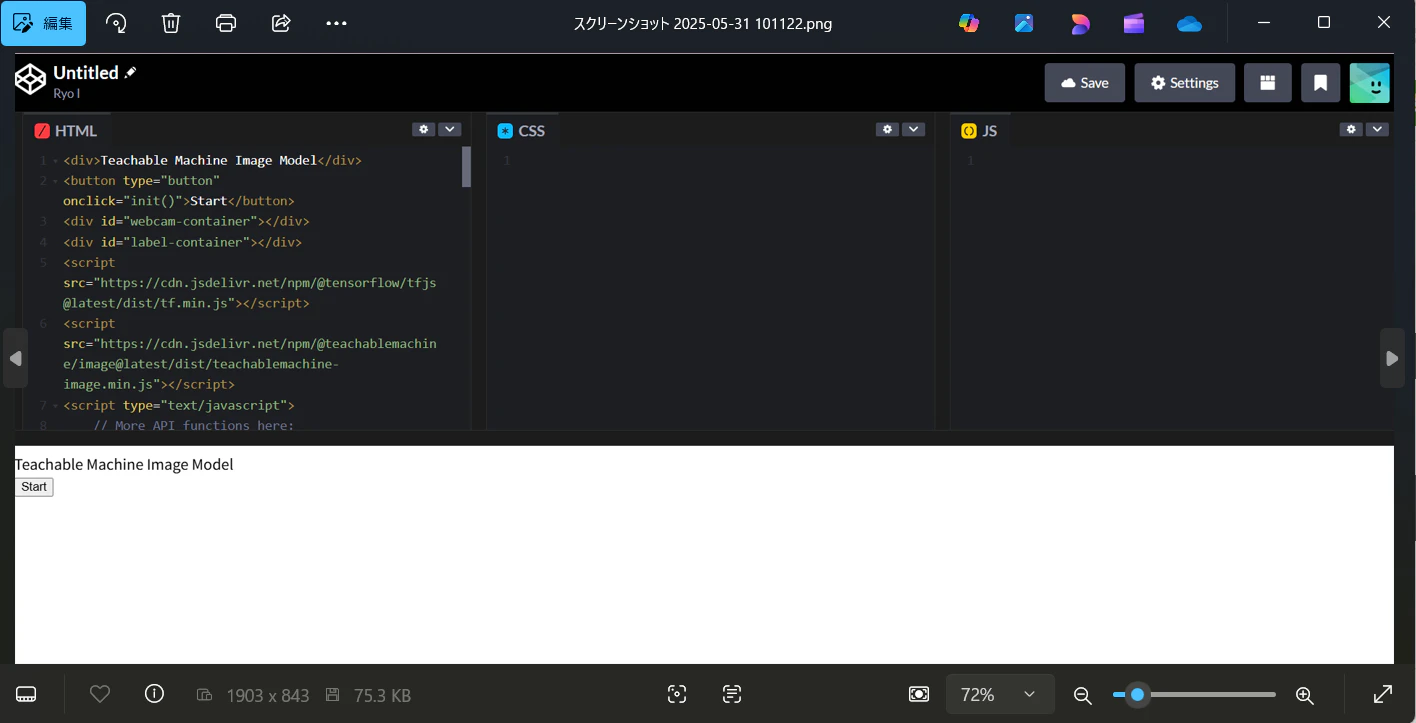This screenshot has height=723, width=1416.
Task: Open the HTML editor gear settings
Action: (424, 129)
